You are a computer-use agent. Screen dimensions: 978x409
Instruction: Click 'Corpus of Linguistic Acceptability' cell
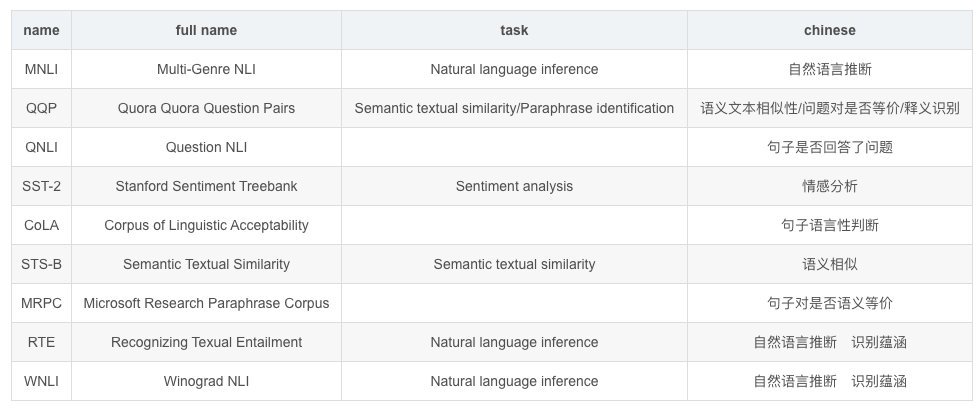tap(206, 225)
